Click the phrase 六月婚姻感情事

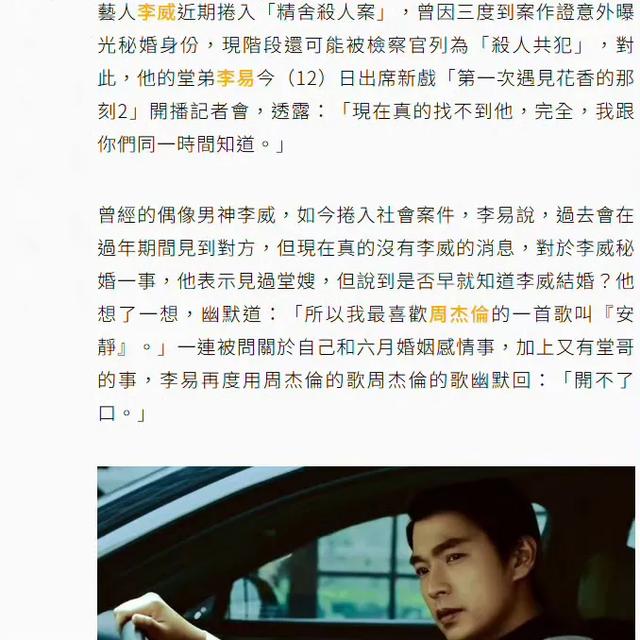[426, 347]
